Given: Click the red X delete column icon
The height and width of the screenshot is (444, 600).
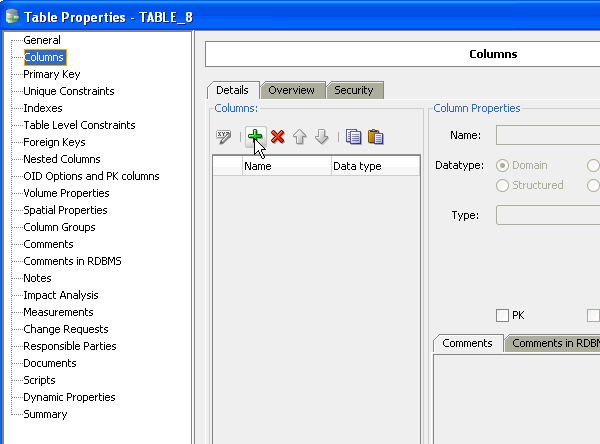Looking at the screenshot, I should [277, 137].
